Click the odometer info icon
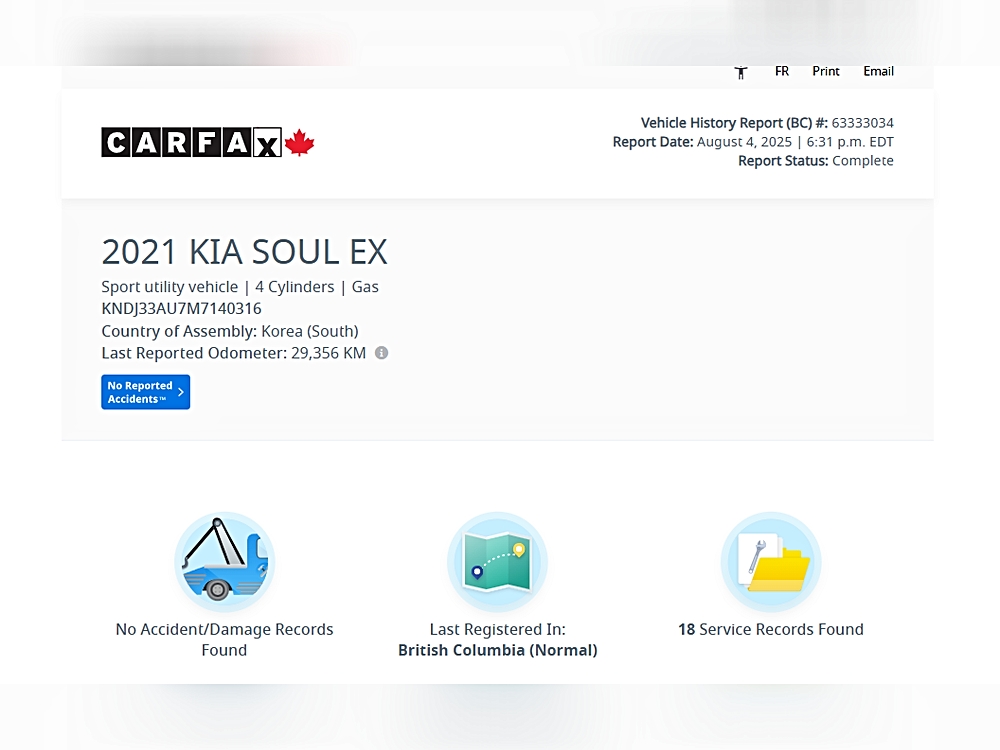 tap(381, 353)
